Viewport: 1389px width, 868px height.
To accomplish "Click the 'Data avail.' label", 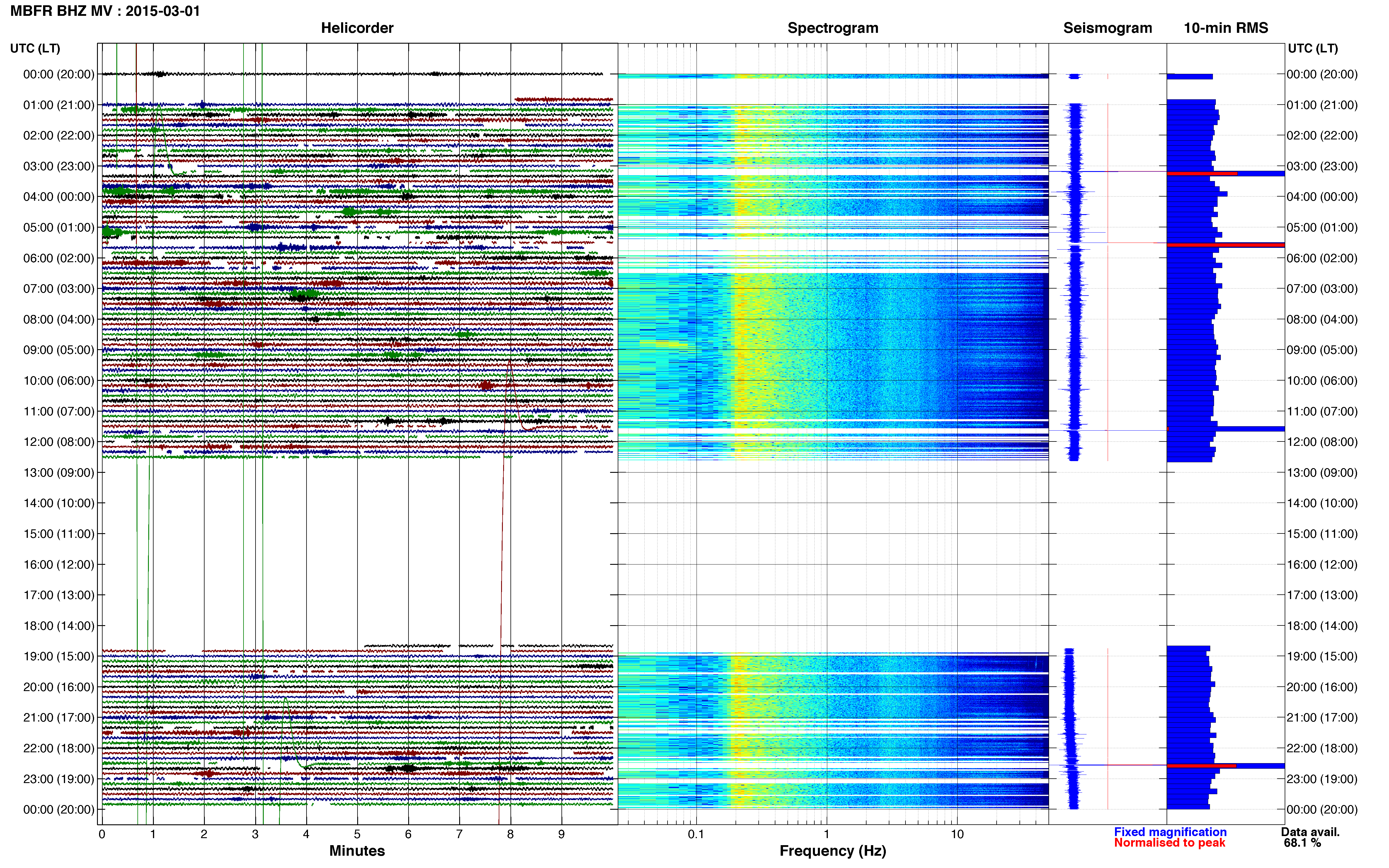I will (1310, 832).
